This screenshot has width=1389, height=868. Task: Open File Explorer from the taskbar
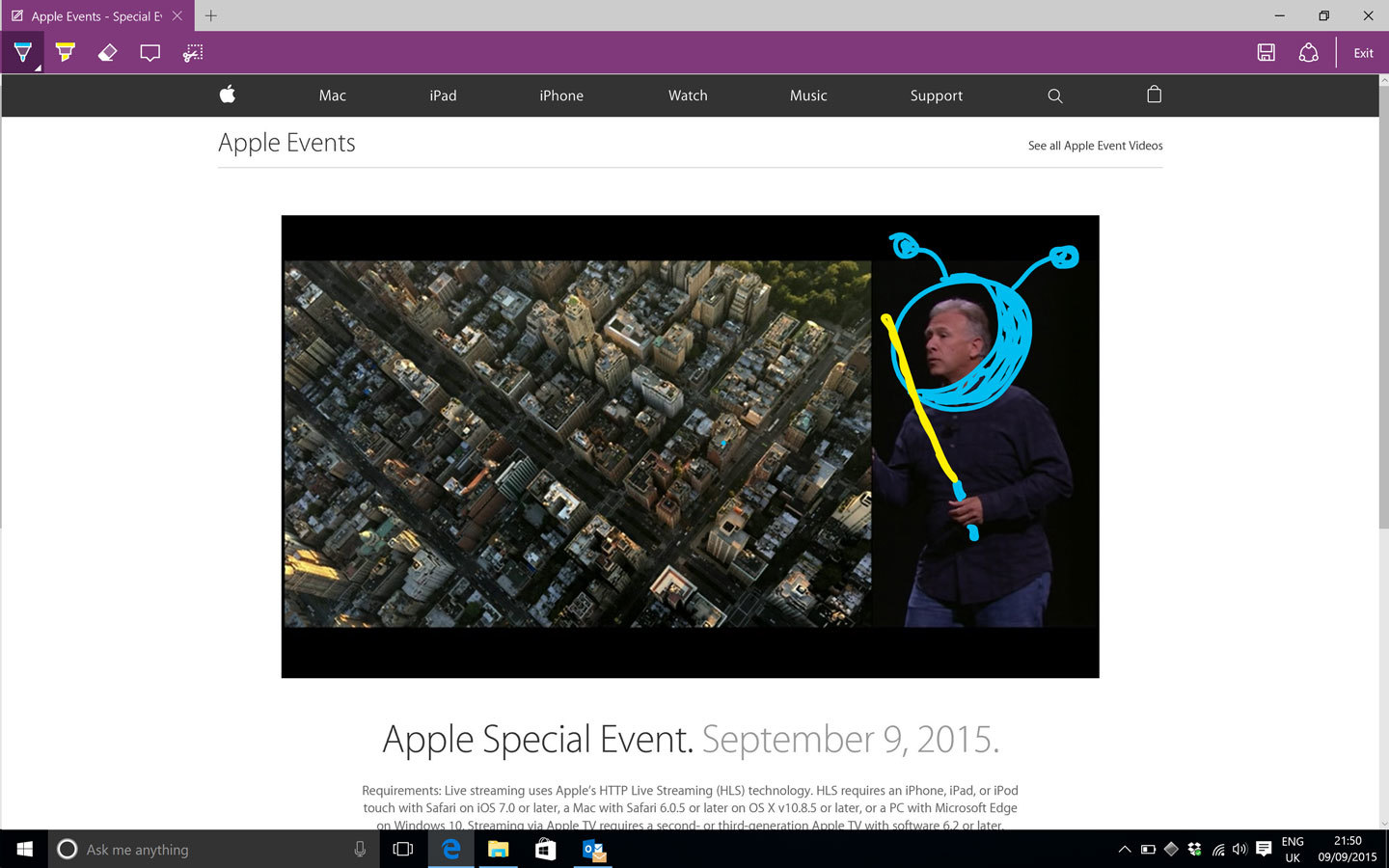point(498,849)
